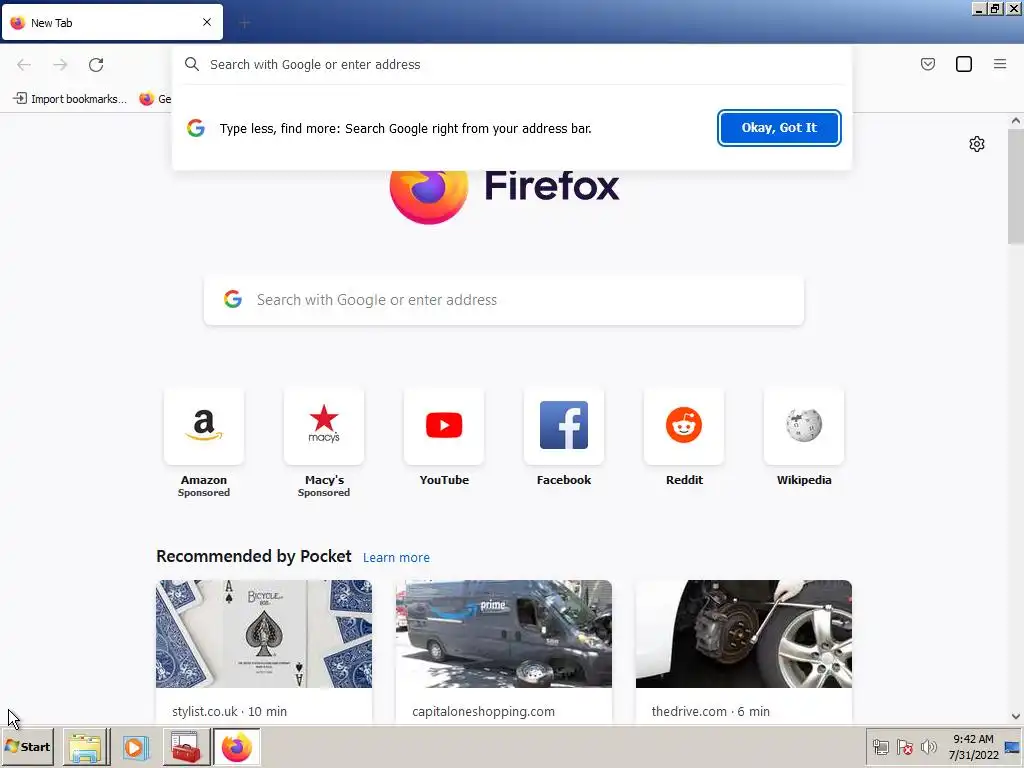The image size is (1024, 768).
Task: Open new tab personalize gear icon
Action: [976, 144]
